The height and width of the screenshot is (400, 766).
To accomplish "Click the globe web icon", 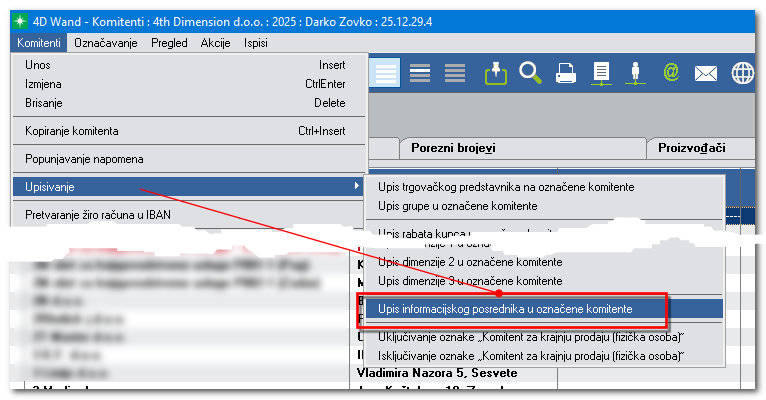I will coord(742,73).
